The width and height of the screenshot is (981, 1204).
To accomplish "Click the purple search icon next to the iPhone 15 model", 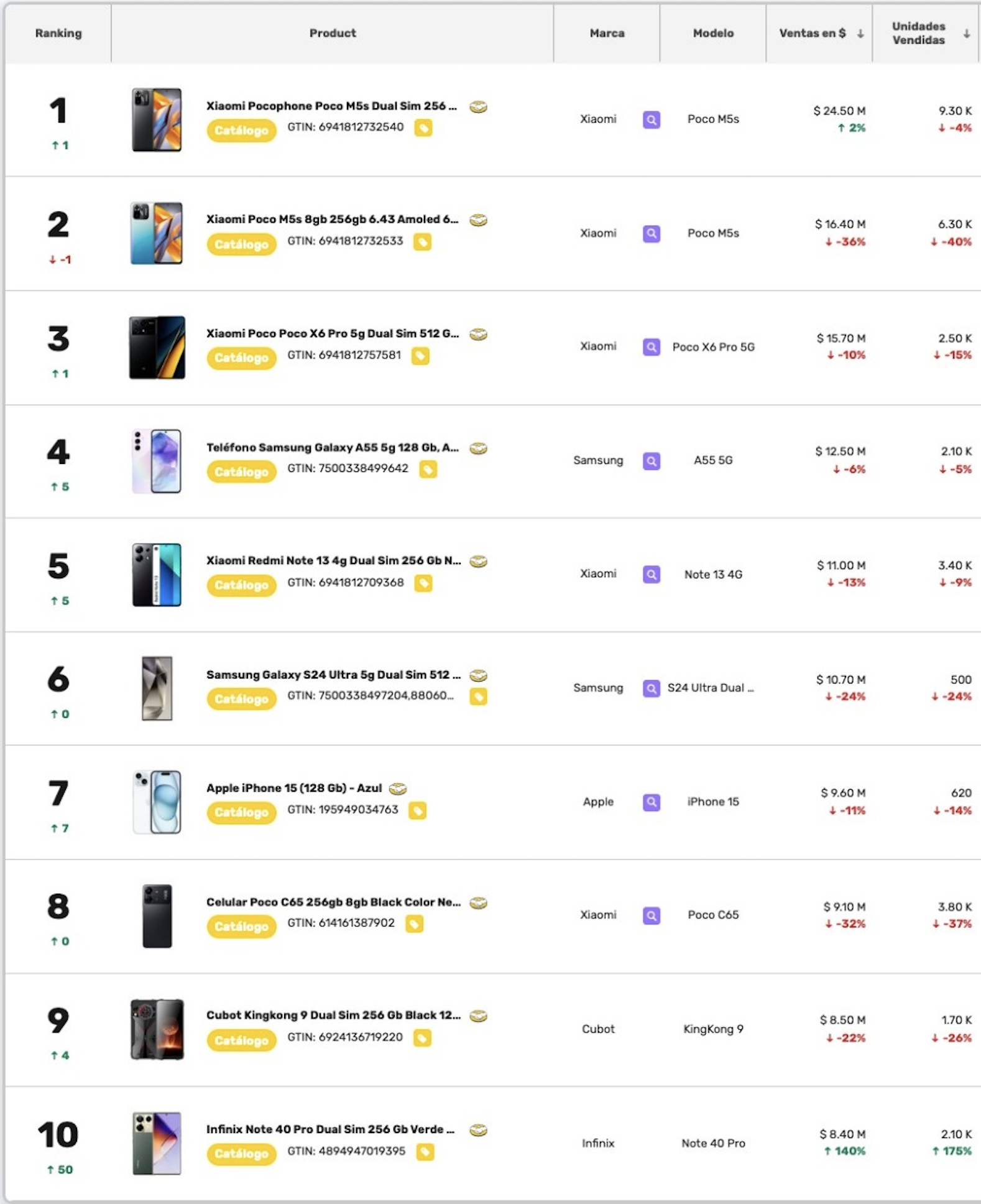I will [651, 802].
